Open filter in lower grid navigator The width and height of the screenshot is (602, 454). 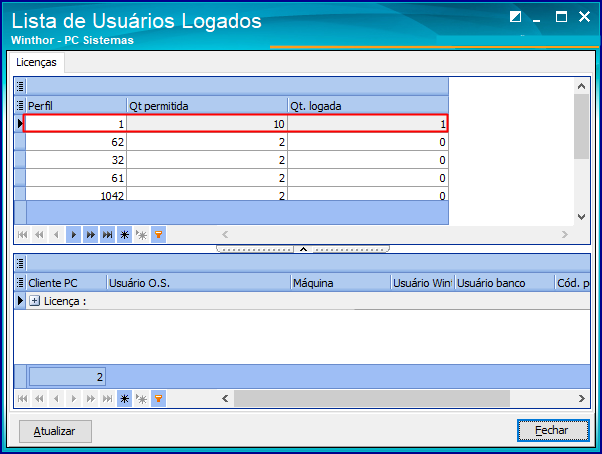159,399
